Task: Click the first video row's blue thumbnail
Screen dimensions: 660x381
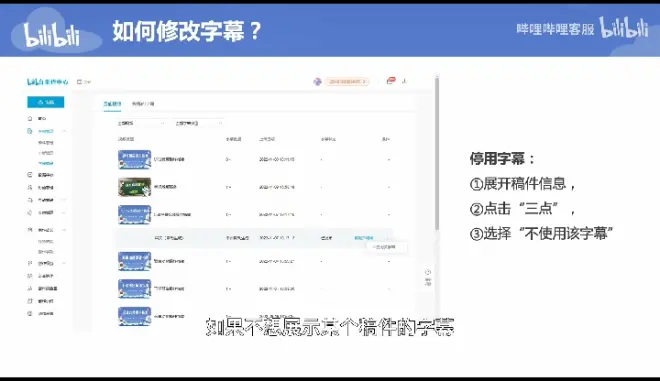Action: click(x=134, y=160)
